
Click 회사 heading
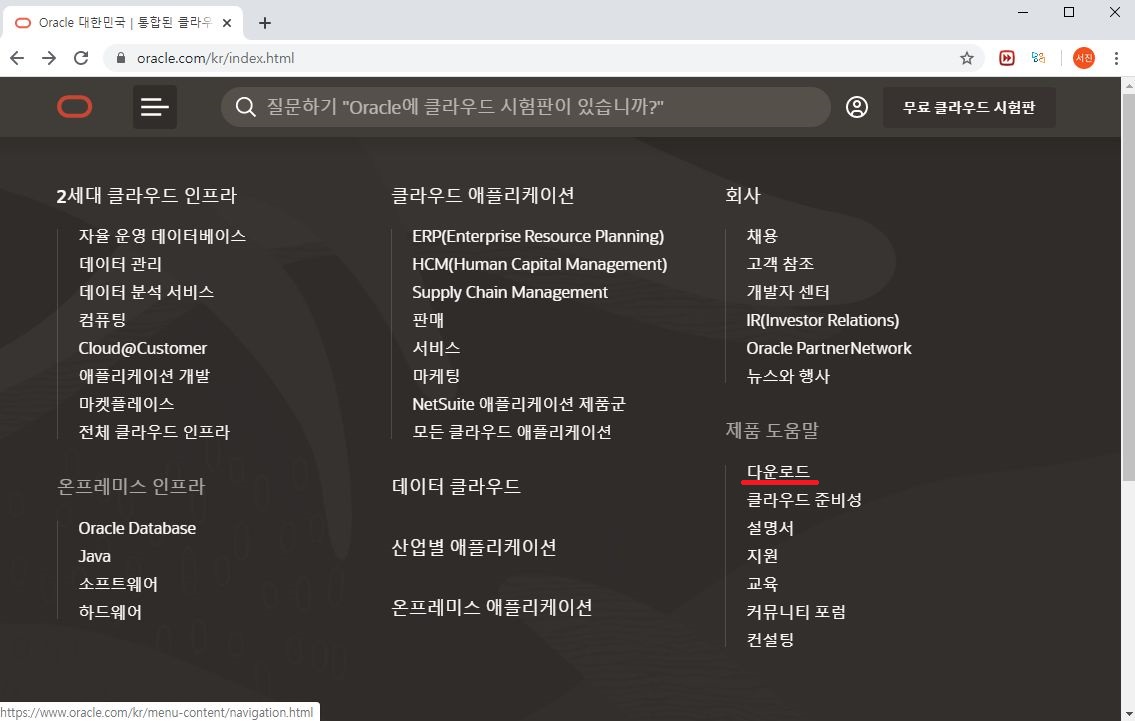[743, 195]
